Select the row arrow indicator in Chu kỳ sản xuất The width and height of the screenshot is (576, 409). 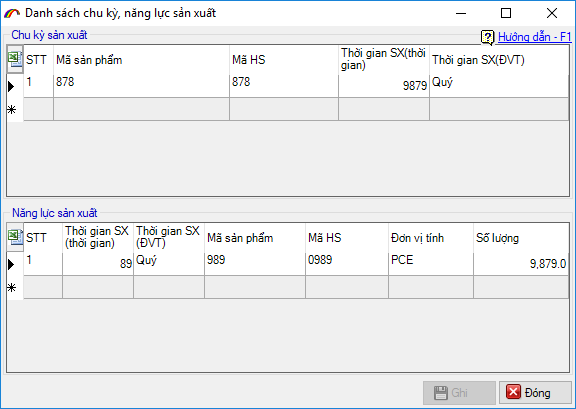click(x=11, y=86)
